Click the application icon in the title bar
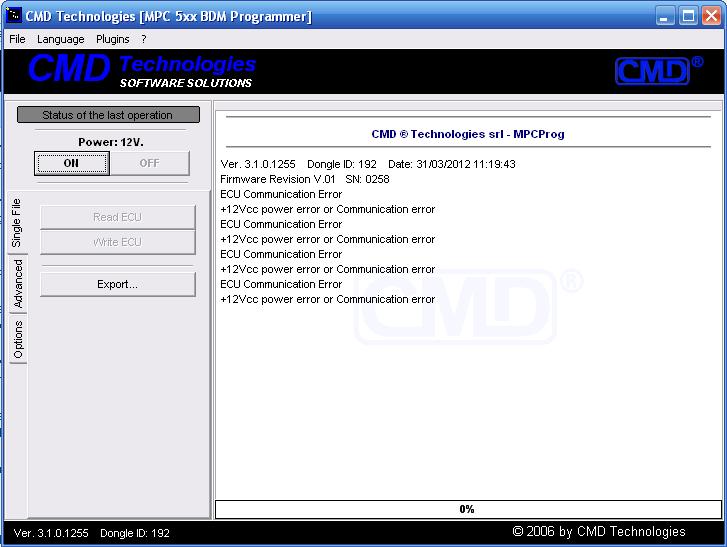Image resolution: width=727 pixels, height=547 pixels. click(x=13, y=15)
